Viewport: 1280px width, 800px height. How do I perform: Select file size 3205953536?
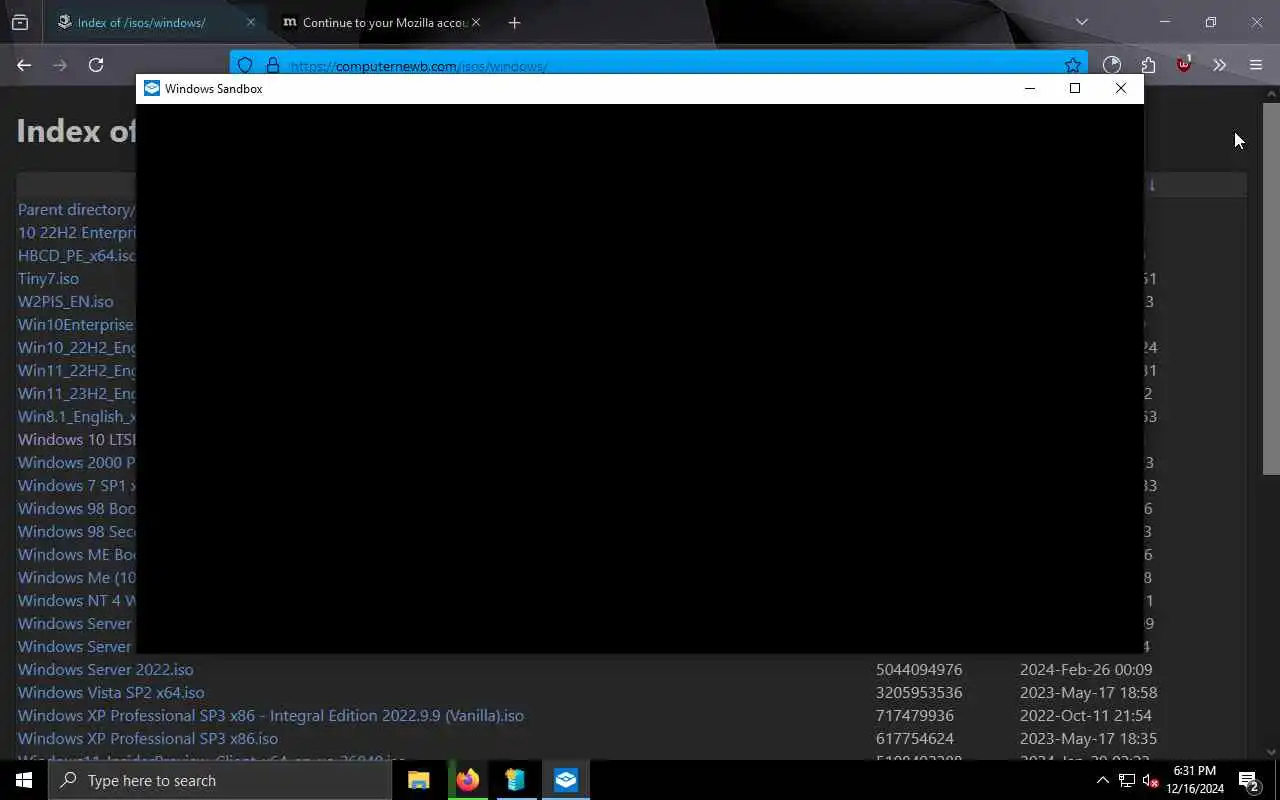click(x=919, y=692)
